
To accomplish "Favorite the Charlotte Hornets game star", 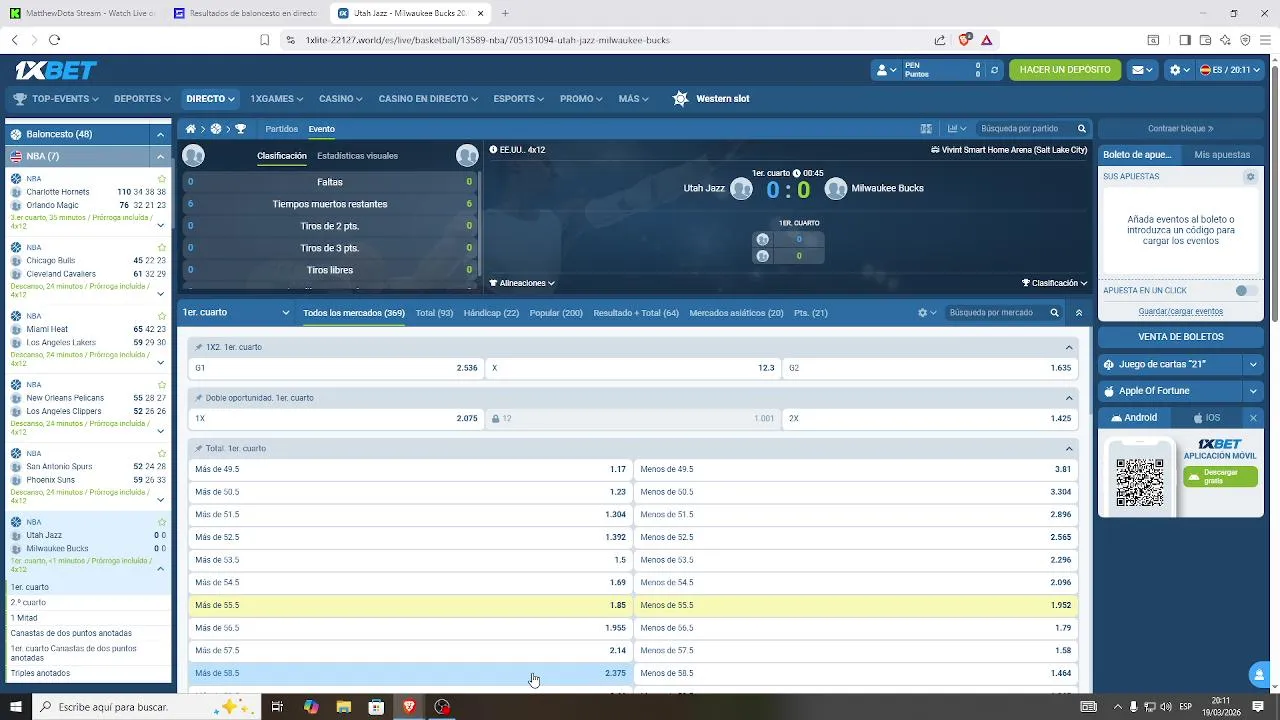I will [x=162, y=179].
